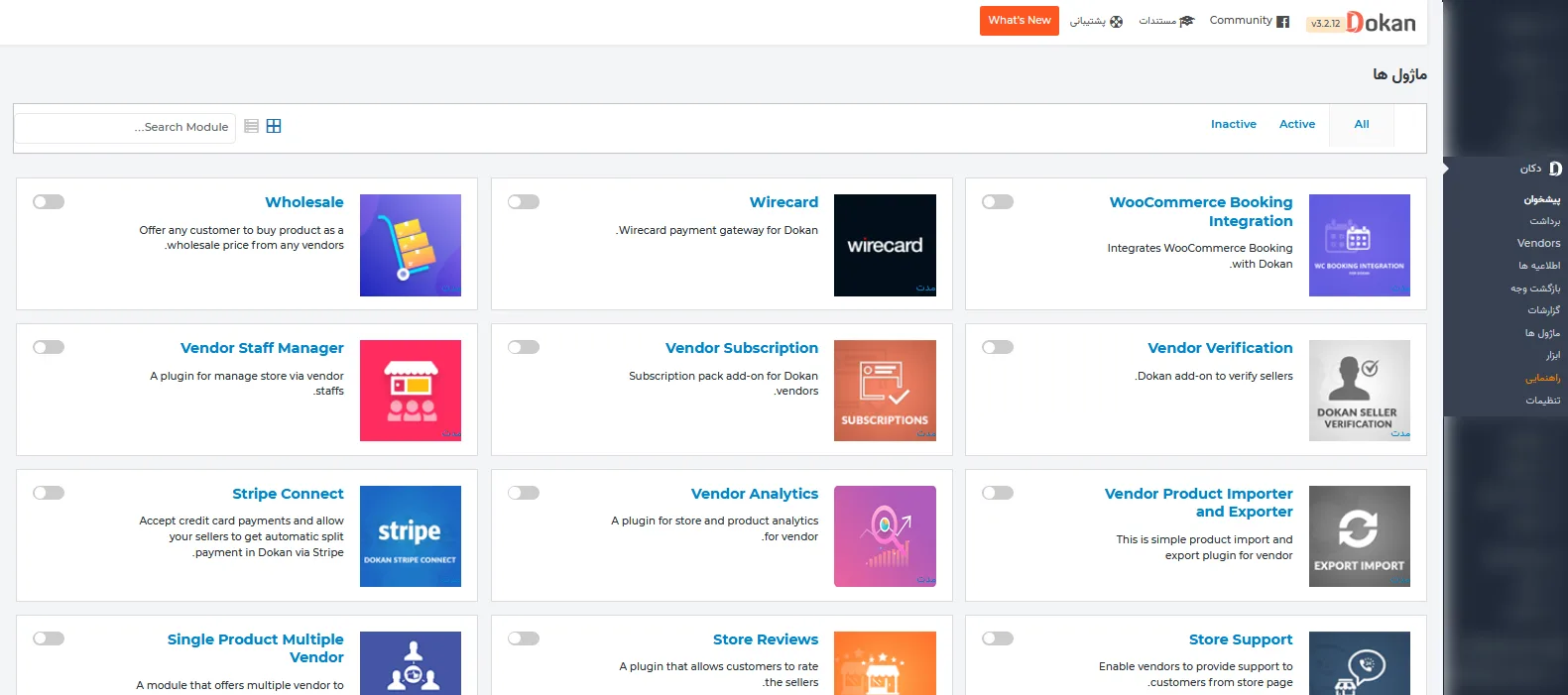Open the Vendor Subscription title link
1568x695 pixels.
tap(742, 348)
